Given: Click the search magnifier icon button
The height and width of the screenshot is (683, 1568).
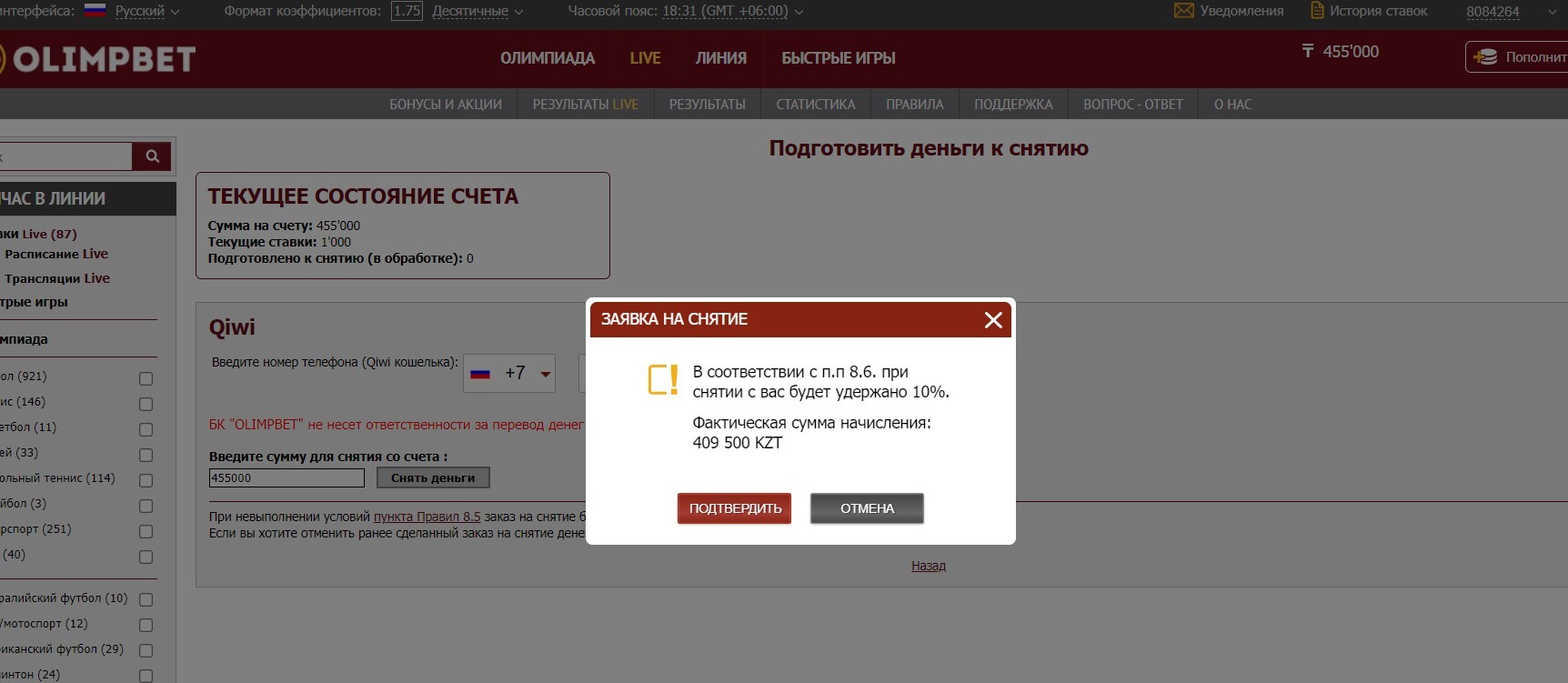Looking at the screenshot, I should (x=152, y=156).
